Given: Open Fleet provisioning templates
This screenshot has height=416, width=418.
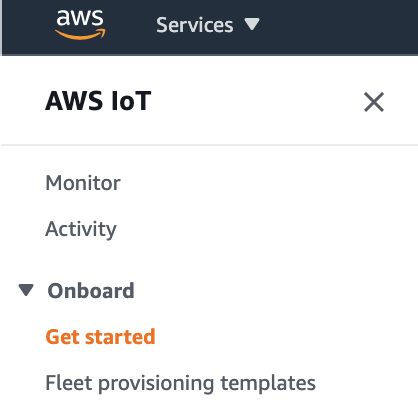Looking at the screenshot, I should click(x=180, y=383).
